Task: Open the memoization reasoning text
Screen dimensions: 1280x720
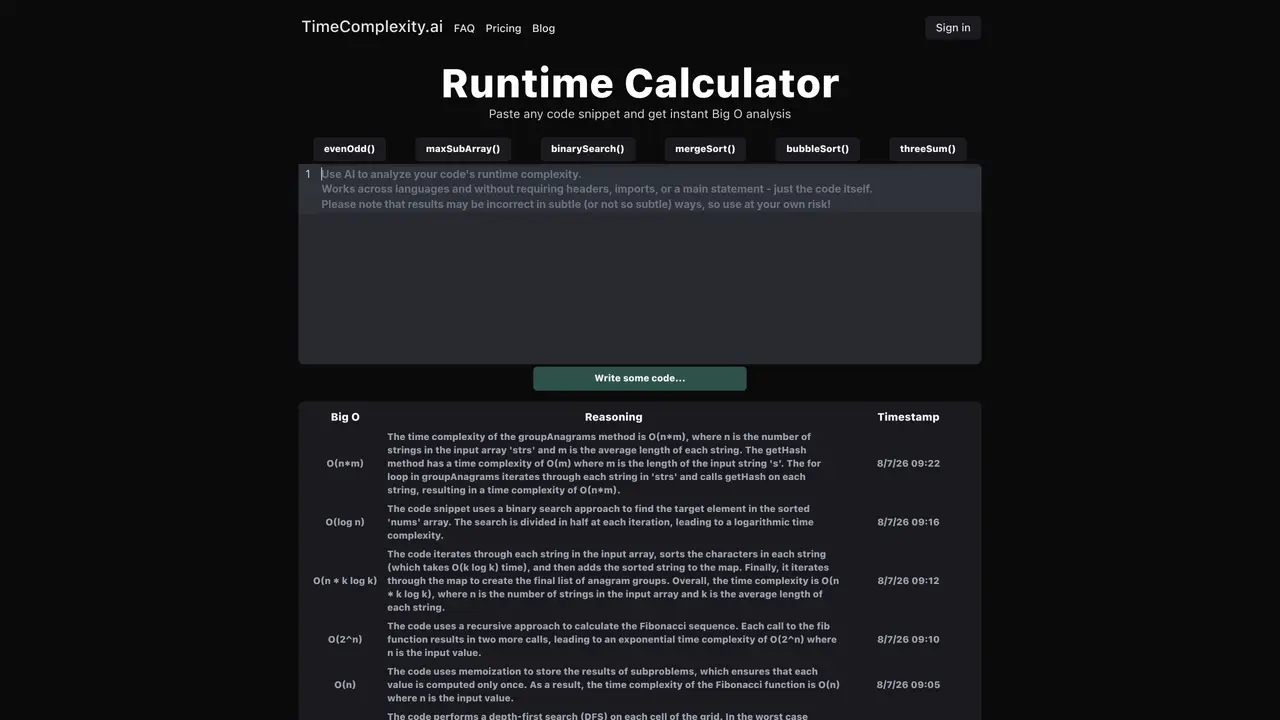Action: 613,685
